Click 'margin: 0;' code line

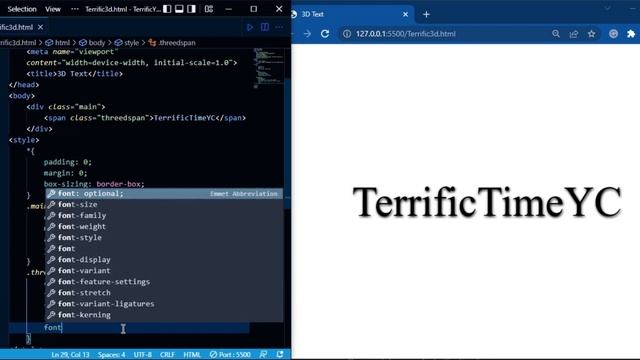(65, 173)
